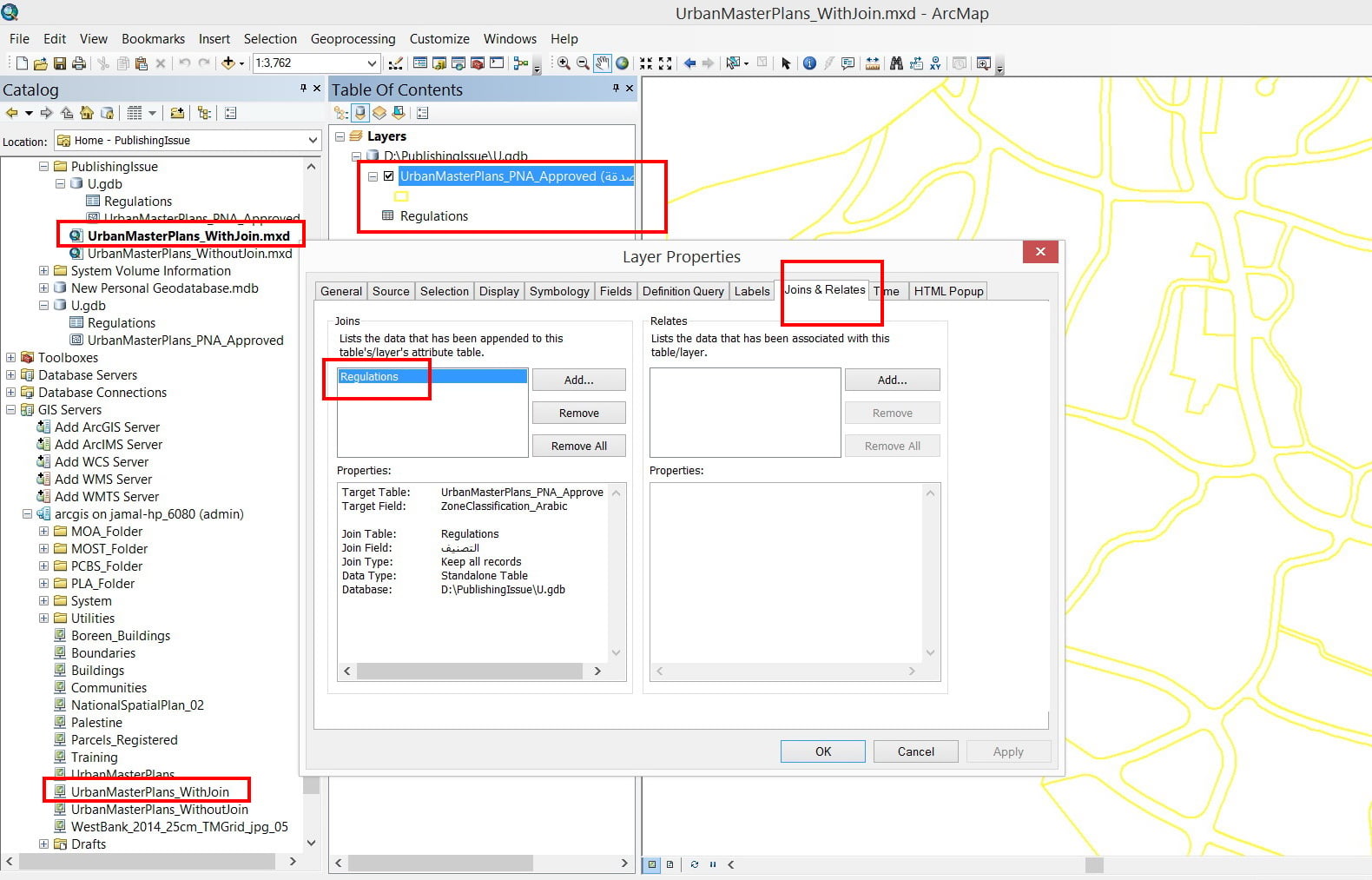Close the Layer Properties dialog
The height and width of the screenshot is (880, 1372).
pos(1039,252)
